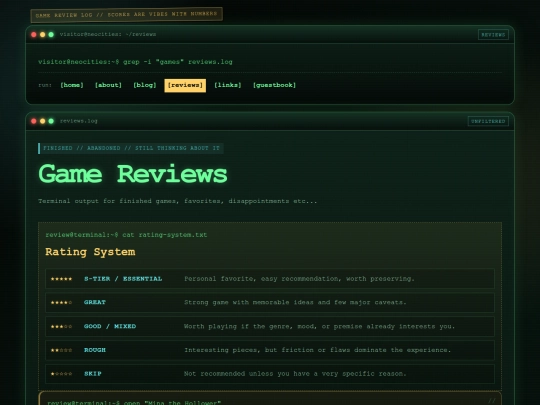Click the game review log banner tag

[x=126, y=15]
